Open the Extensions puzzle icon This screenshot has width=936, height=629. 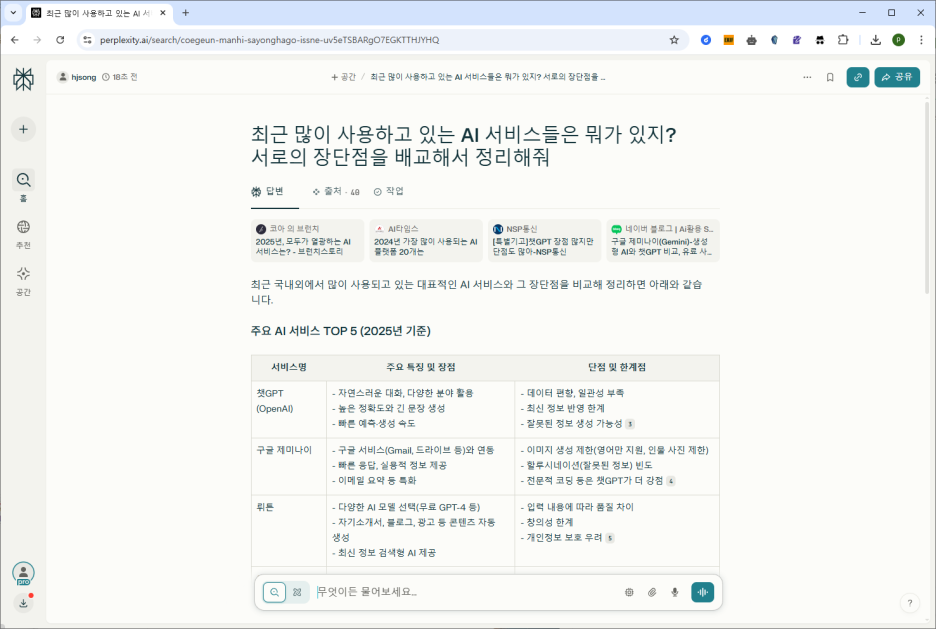coord(843,40)
